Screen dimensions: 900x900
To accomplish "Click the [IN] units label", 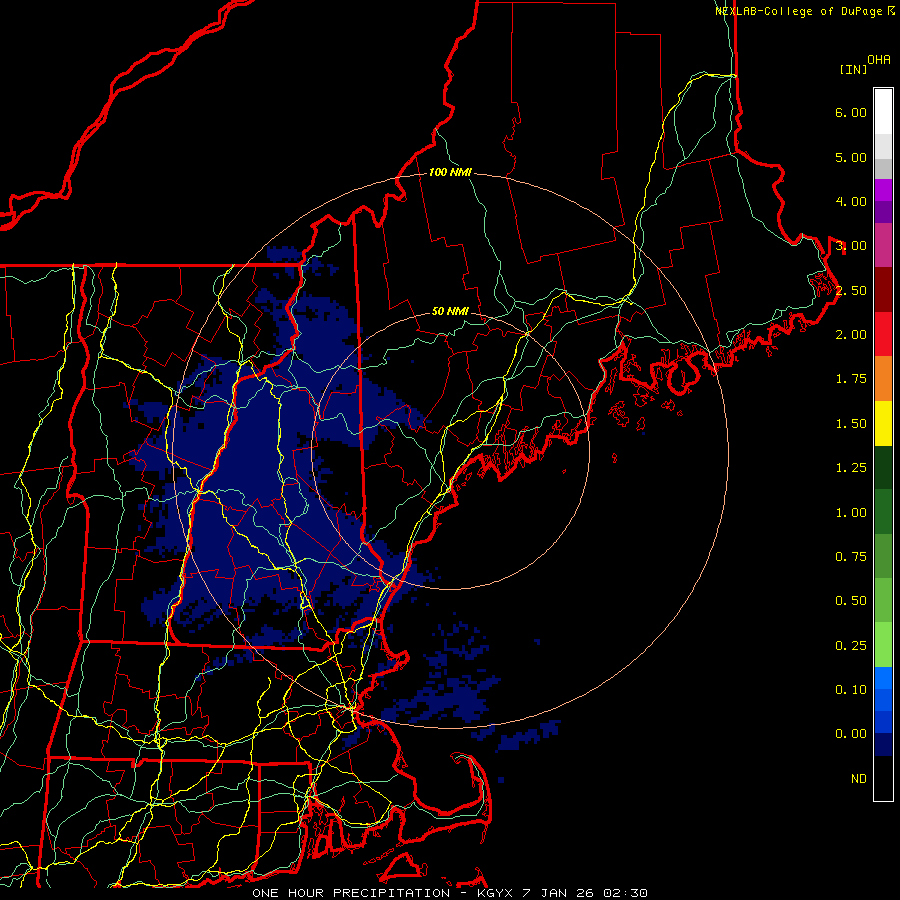I will 853,69.
